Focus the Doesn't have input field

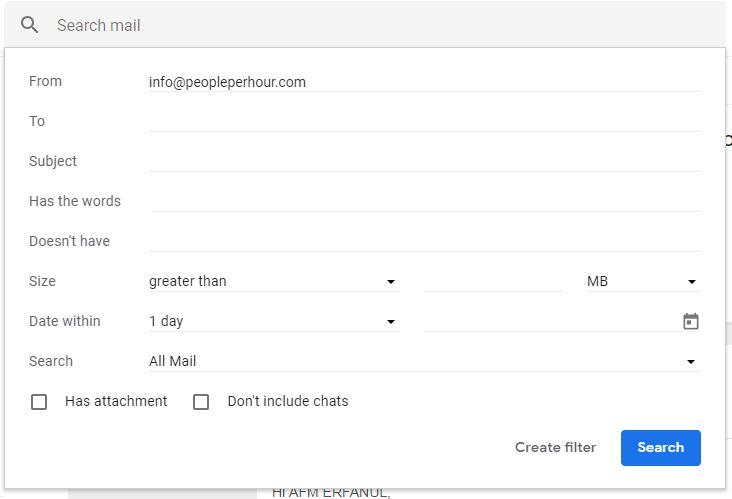[424, 242]
